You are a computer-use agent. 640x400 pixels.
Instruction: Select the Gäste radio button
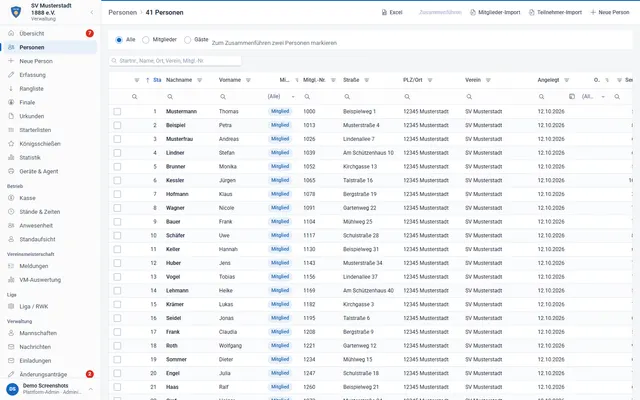click(x=187, y=40)
